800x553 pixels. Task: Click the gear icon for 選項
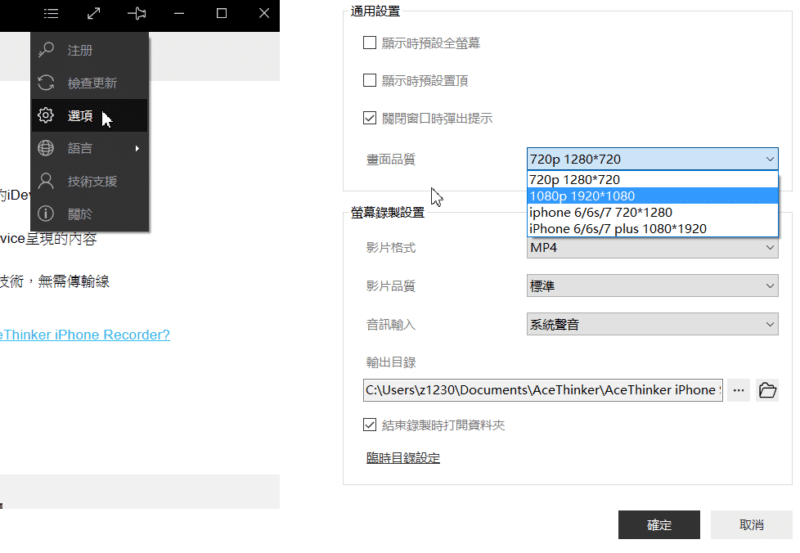[x=46, y=115]
